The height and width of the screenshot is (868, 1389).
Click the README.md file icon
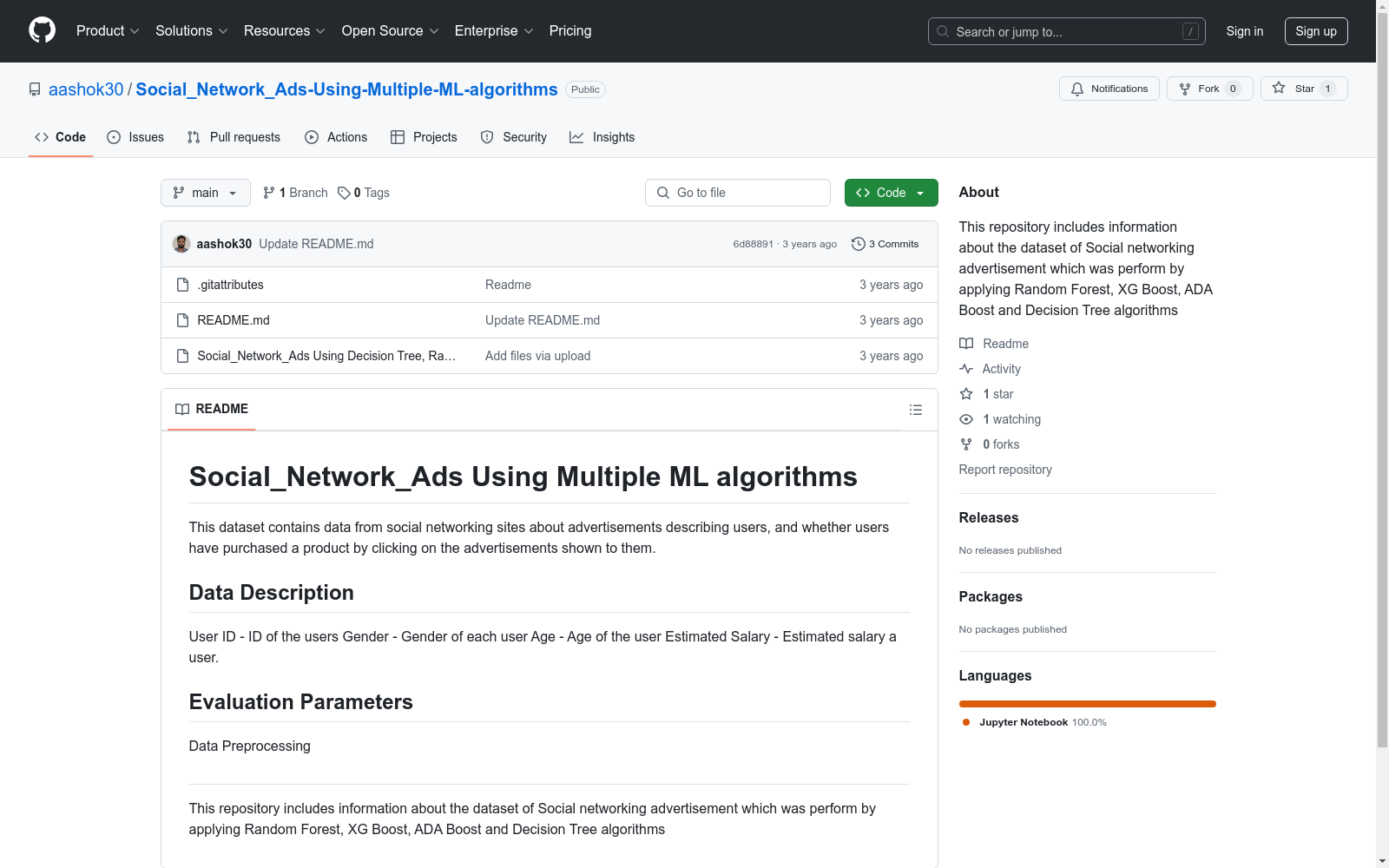tap(182, 320)
